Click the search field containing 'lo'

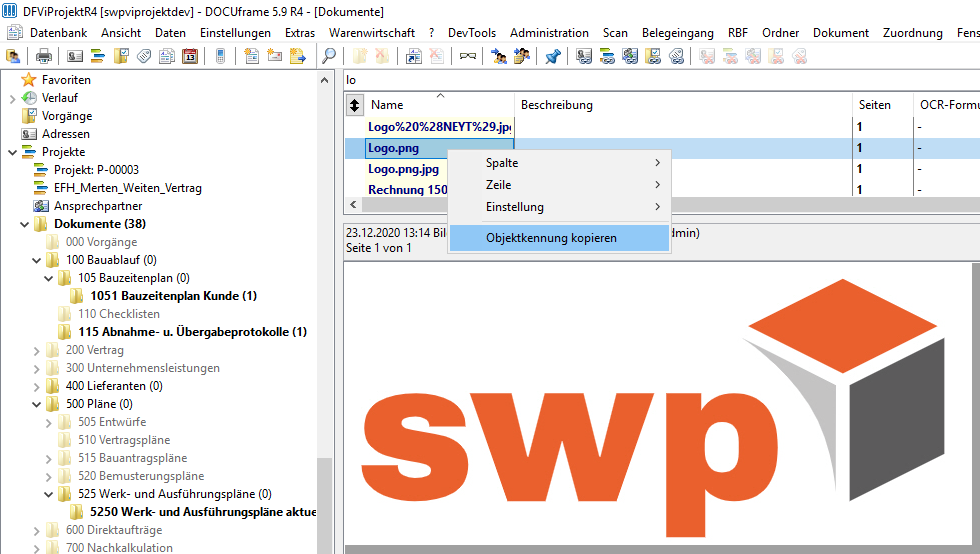click(x=661, y=80)
